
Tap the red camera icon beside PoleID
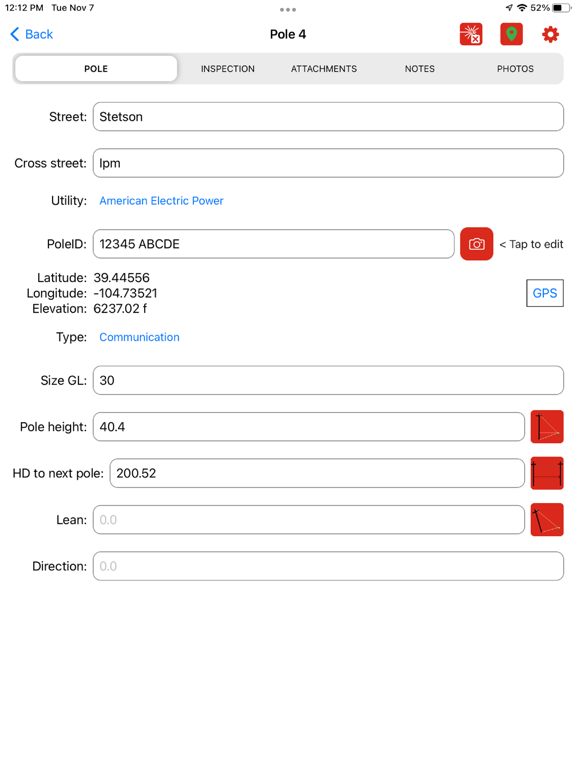[476, 244]
